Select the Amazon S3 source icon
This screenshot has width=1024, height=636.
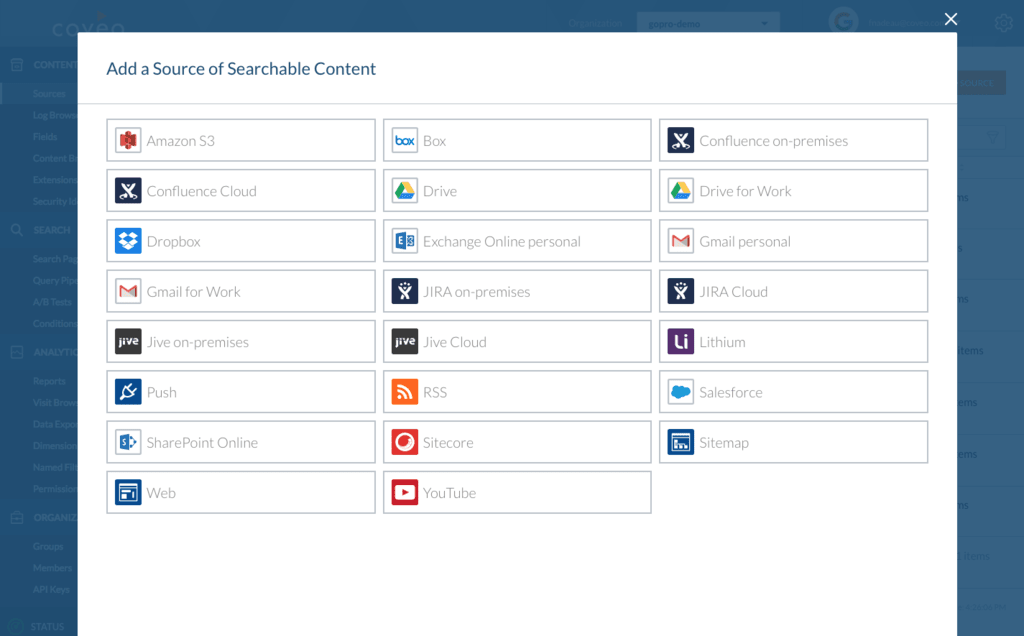point(128,140)
